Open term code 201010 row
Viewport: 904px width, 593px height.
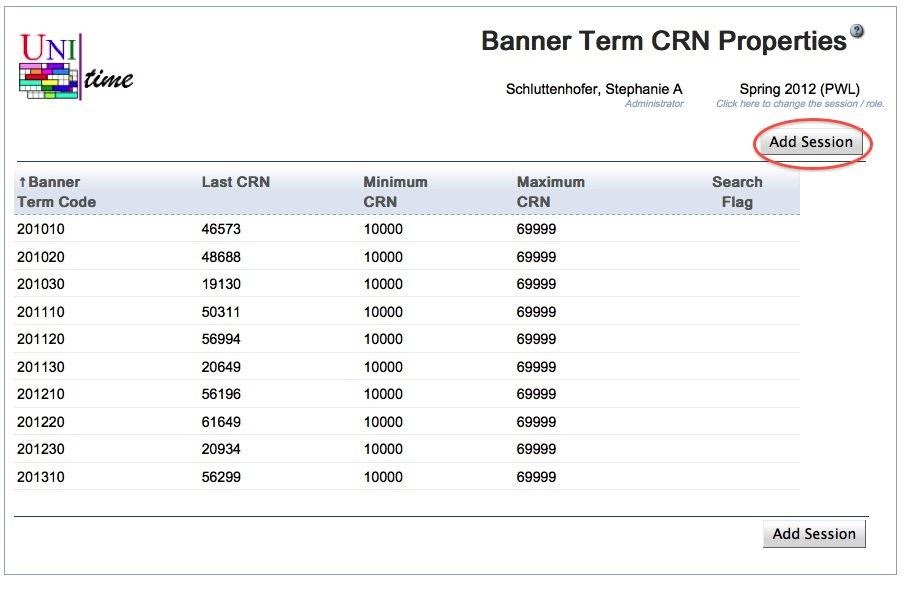click(x=406, y=229)
